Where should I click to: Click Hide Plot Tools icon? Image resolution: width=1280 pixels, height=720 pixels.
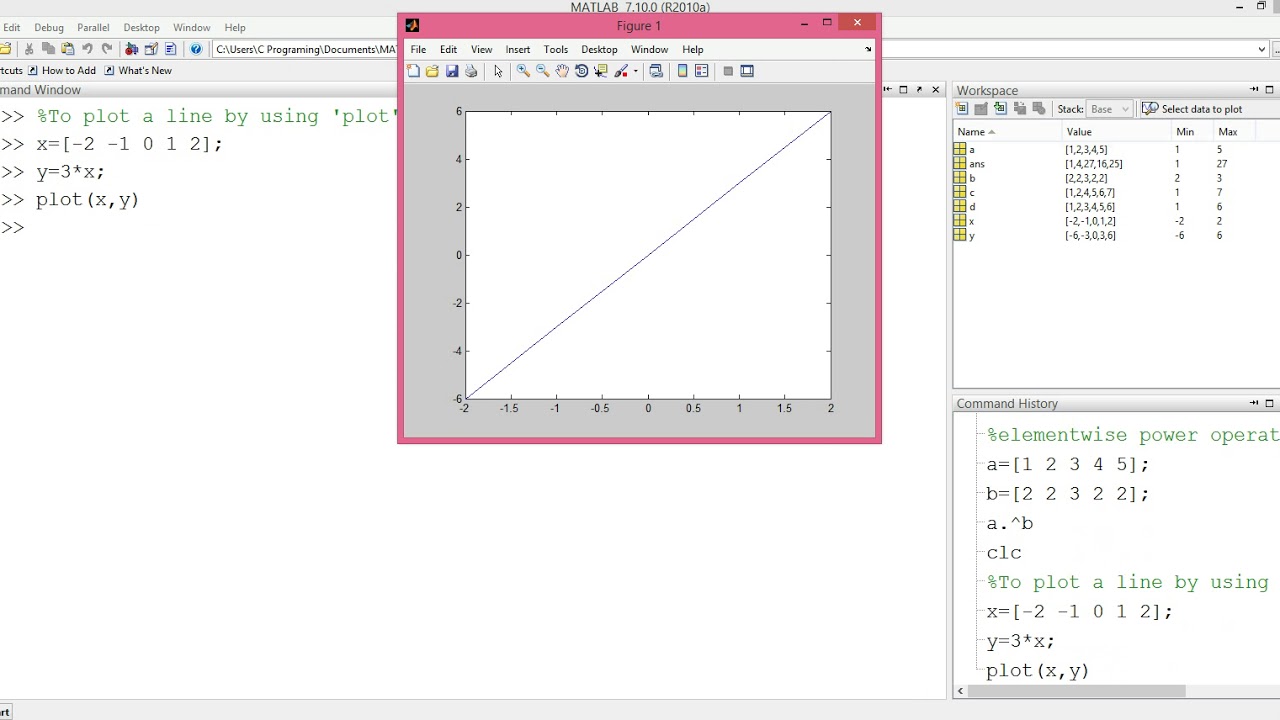pos(728,71)
